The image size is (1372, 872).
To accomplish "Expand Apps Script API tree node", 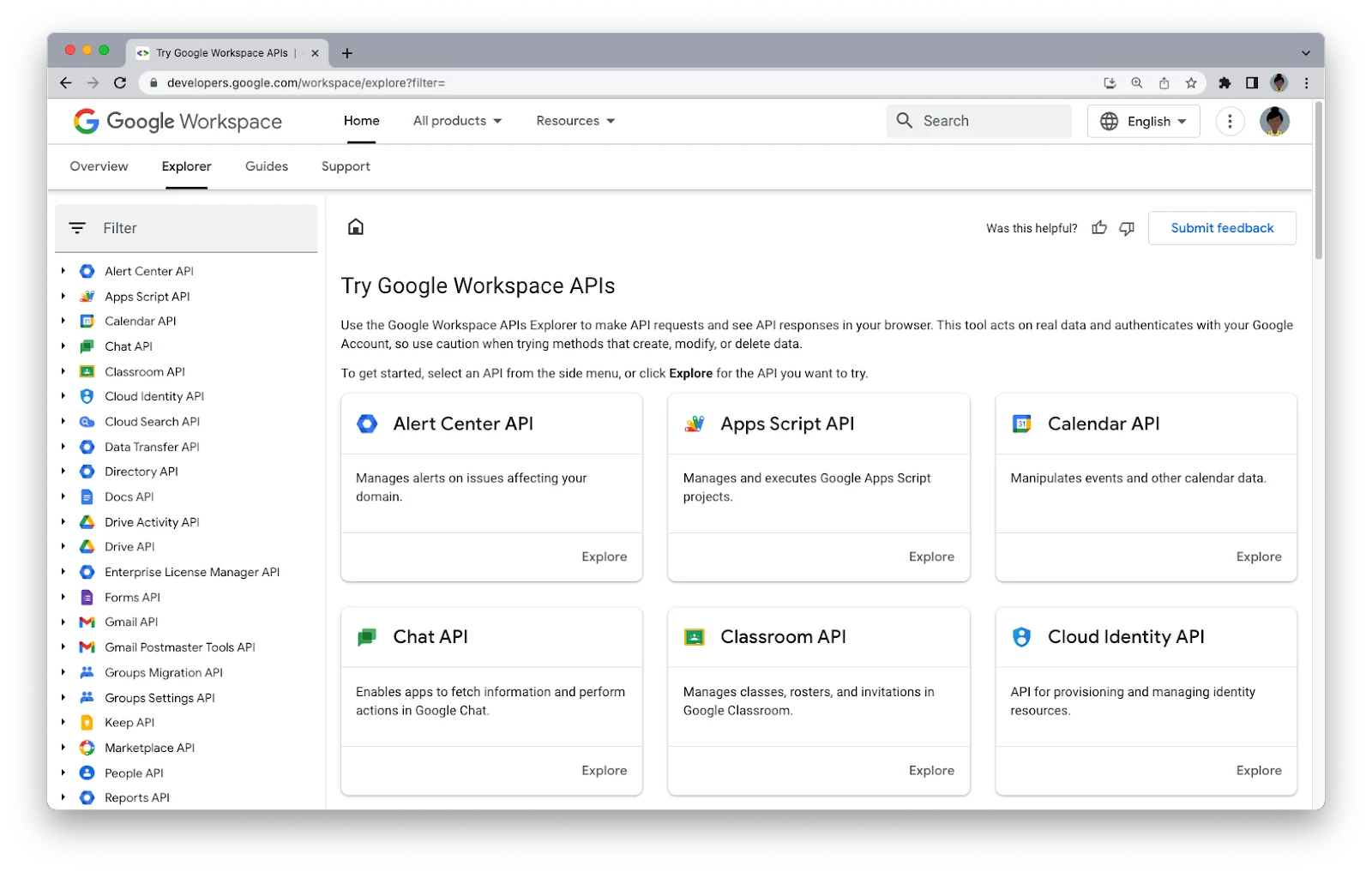I will point(63,297).
